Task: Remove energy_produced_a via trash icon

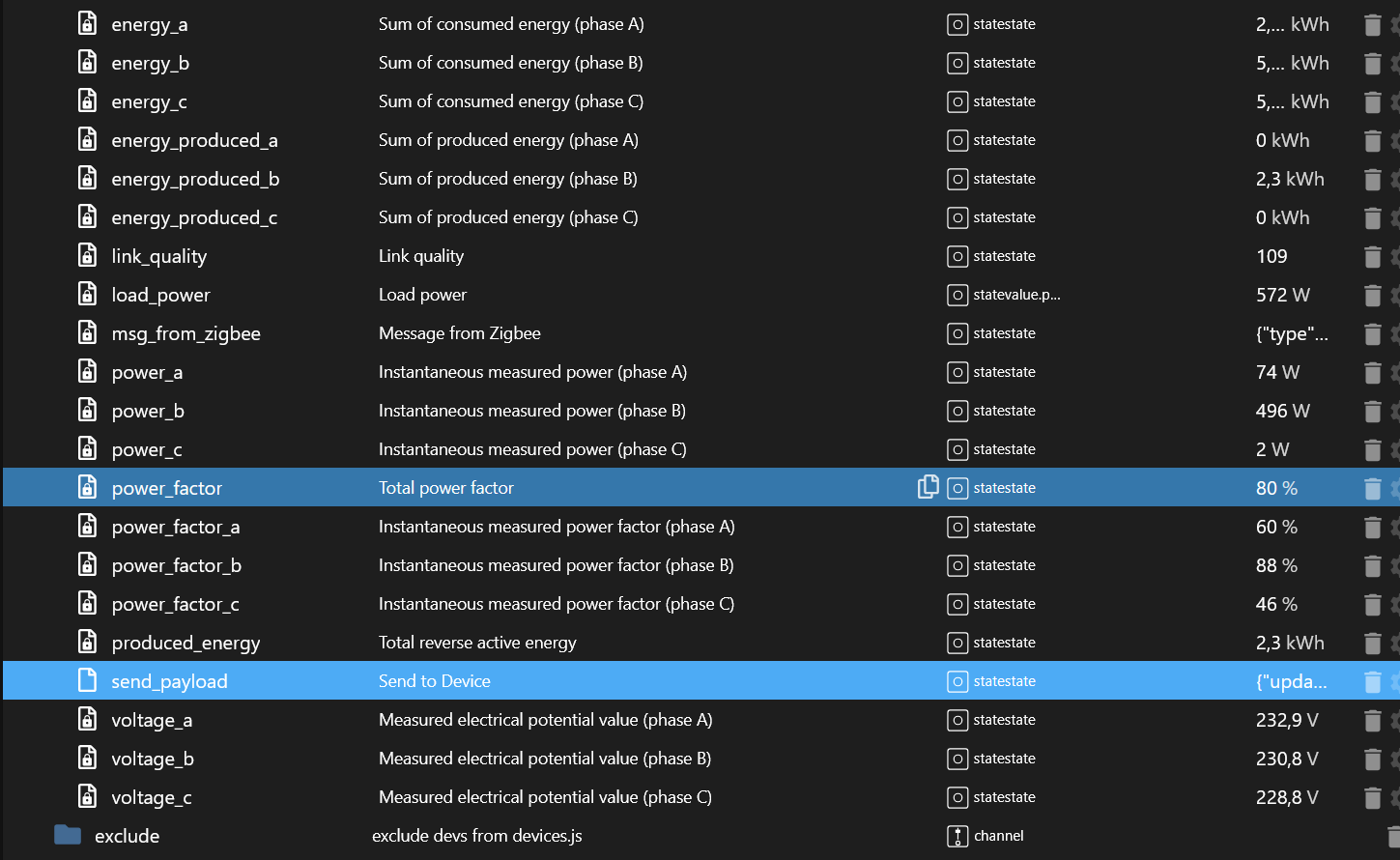Action: coord(1372,140)
